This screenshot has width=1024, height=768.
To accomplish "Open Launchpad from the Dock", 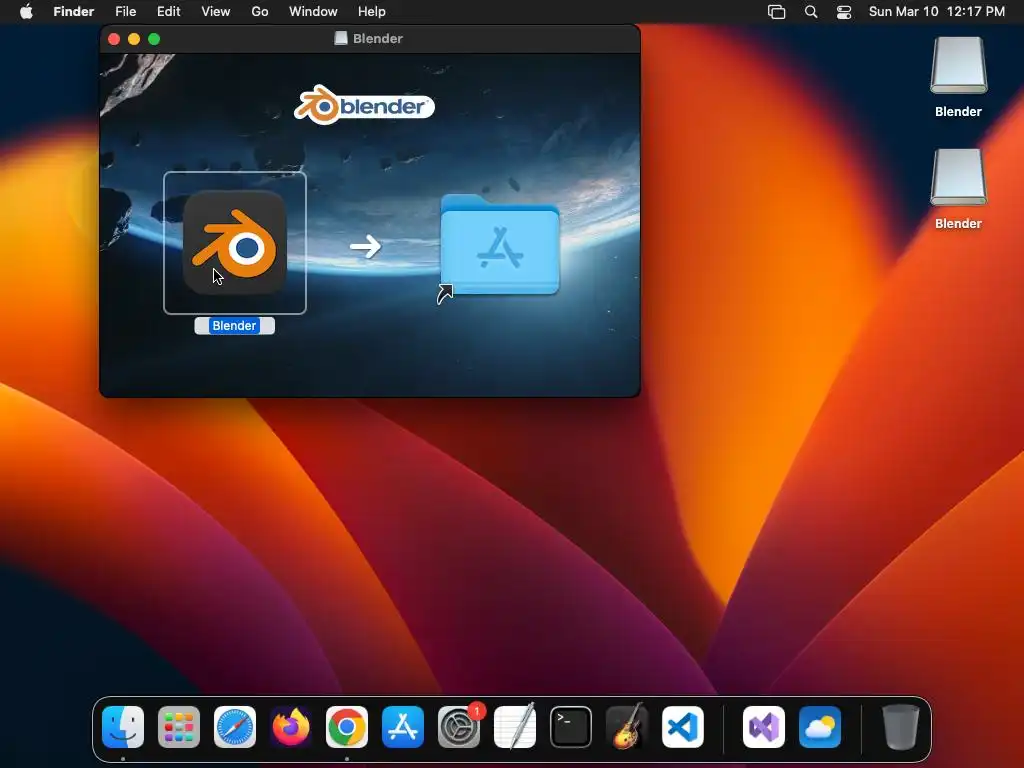I will click(x=179, y=727).
